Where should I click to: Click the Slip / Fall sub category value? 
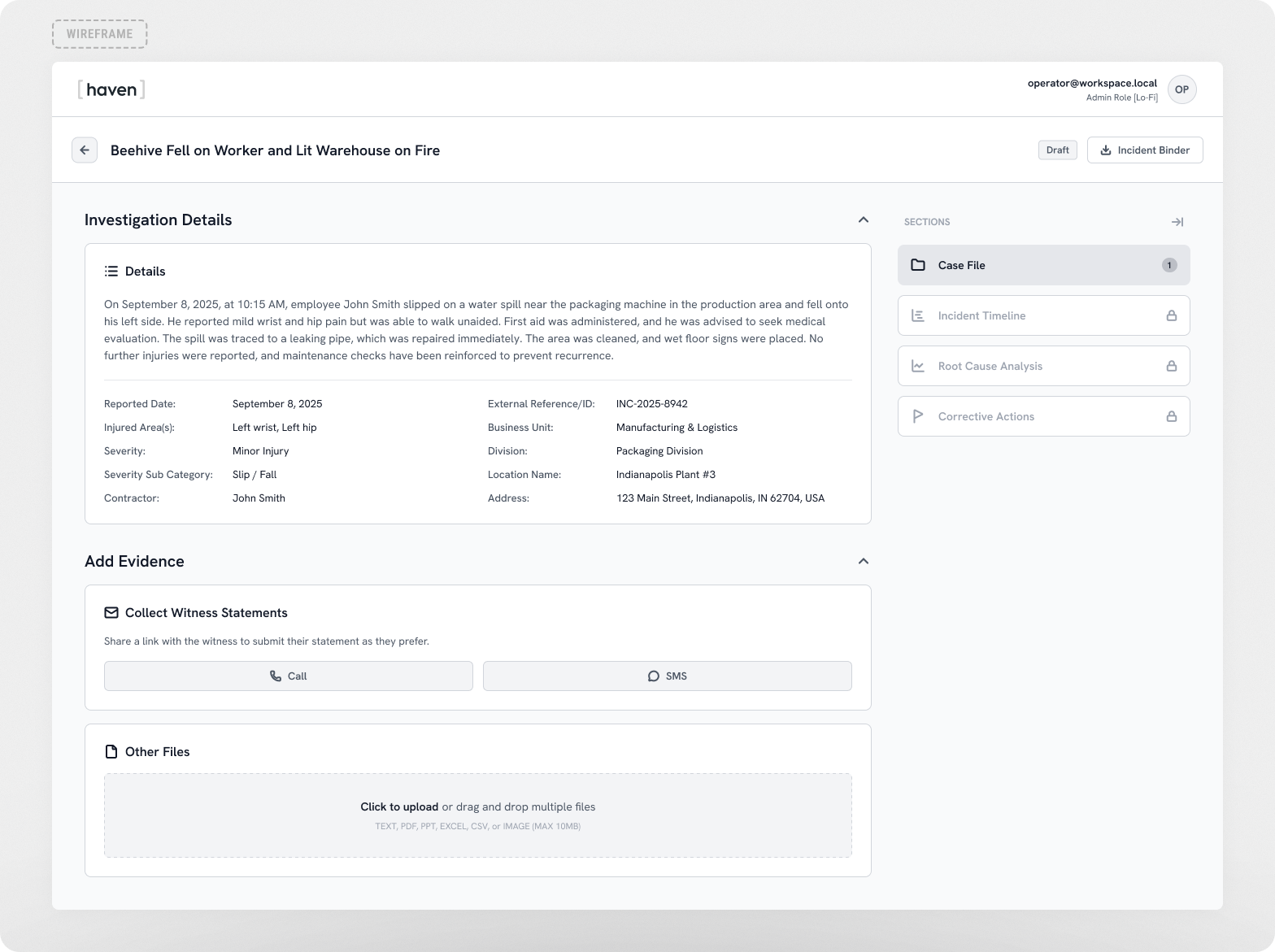255,475
